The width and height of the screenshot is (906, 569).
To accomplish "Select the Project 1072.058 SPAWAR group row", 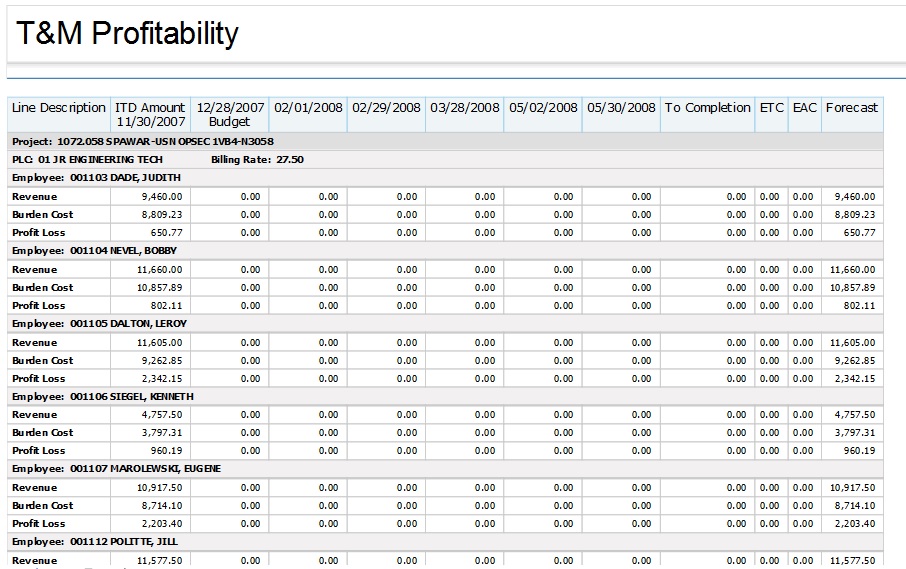I will (x=143, y=142).
